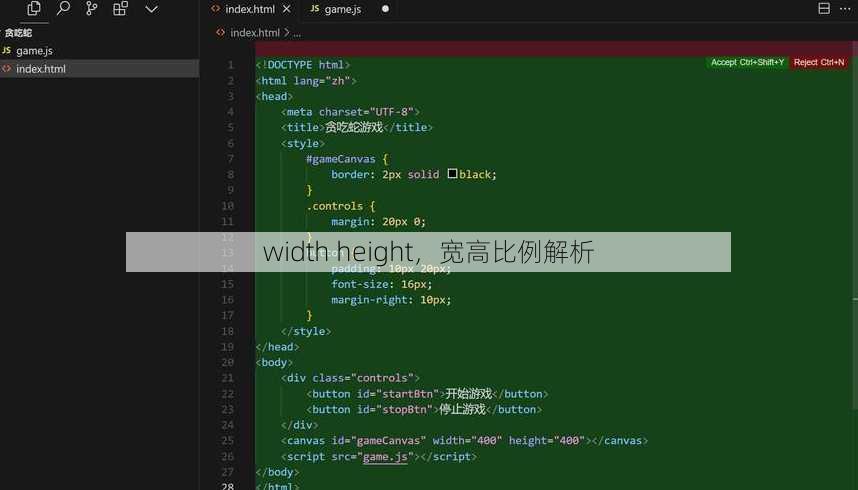Click the meta charset UTF-8 line
Viewport: 858px width, 490px height.
[x=350, y=112]
